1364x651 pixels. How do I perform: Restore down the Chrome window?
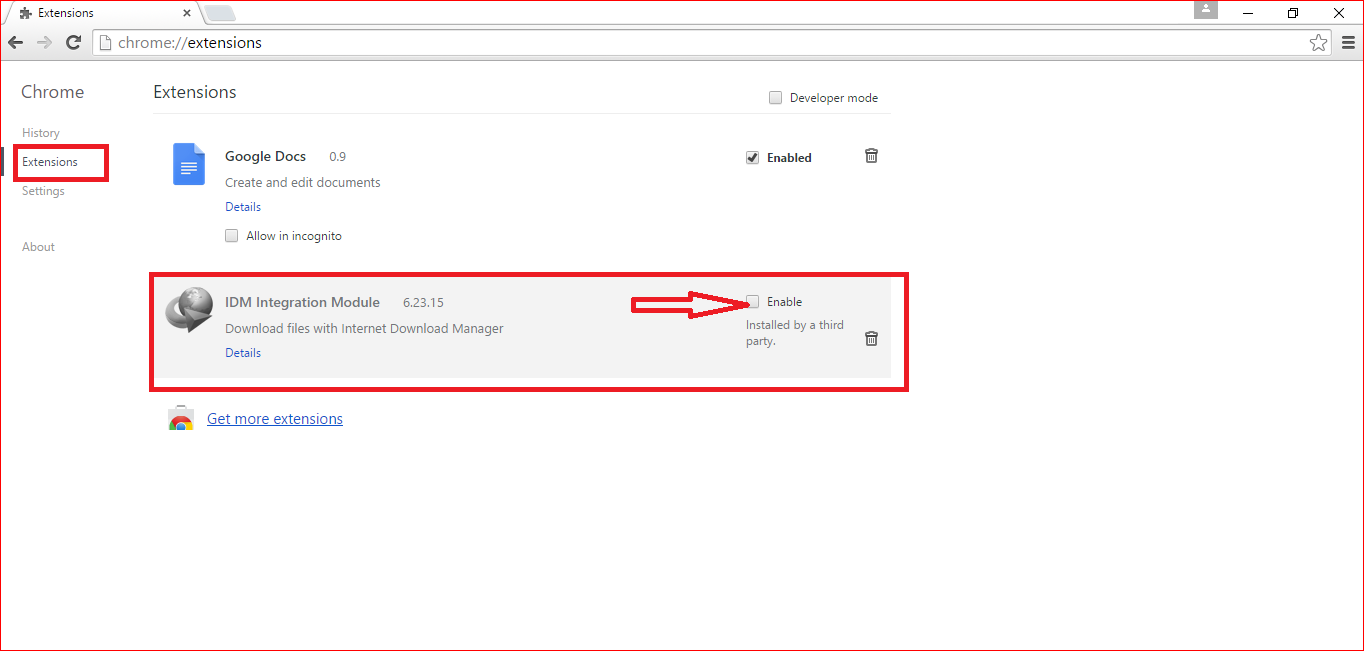(1293, 12)
